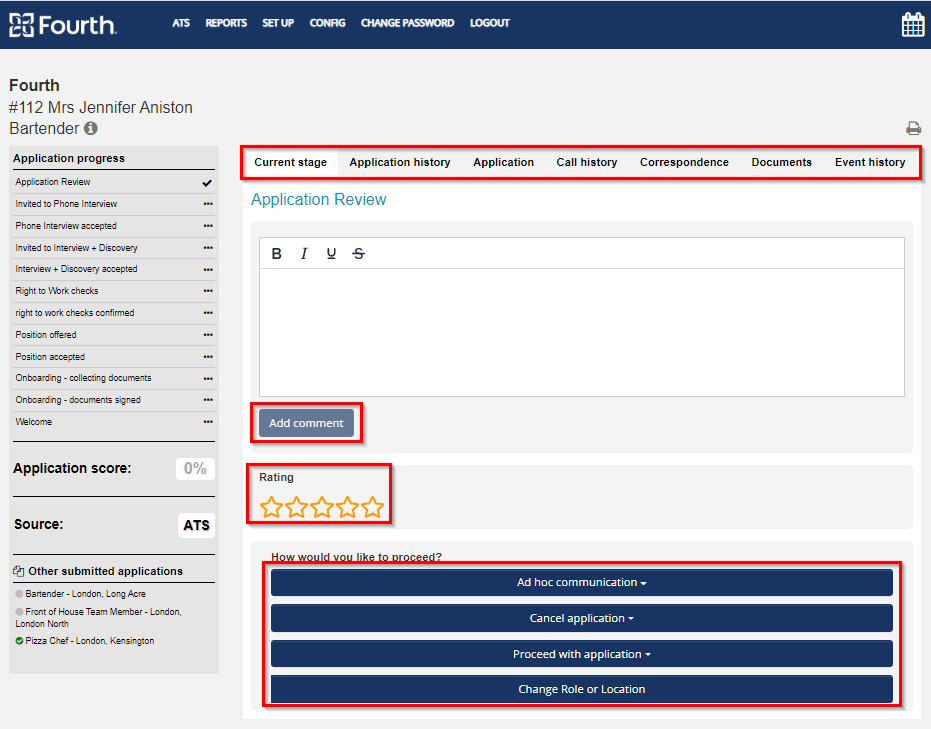Image resolution: width=931 pixels, height=729 pixels.
Task: Click ellipsis for right to work checks confirmed
Action: tap(208, 313)
